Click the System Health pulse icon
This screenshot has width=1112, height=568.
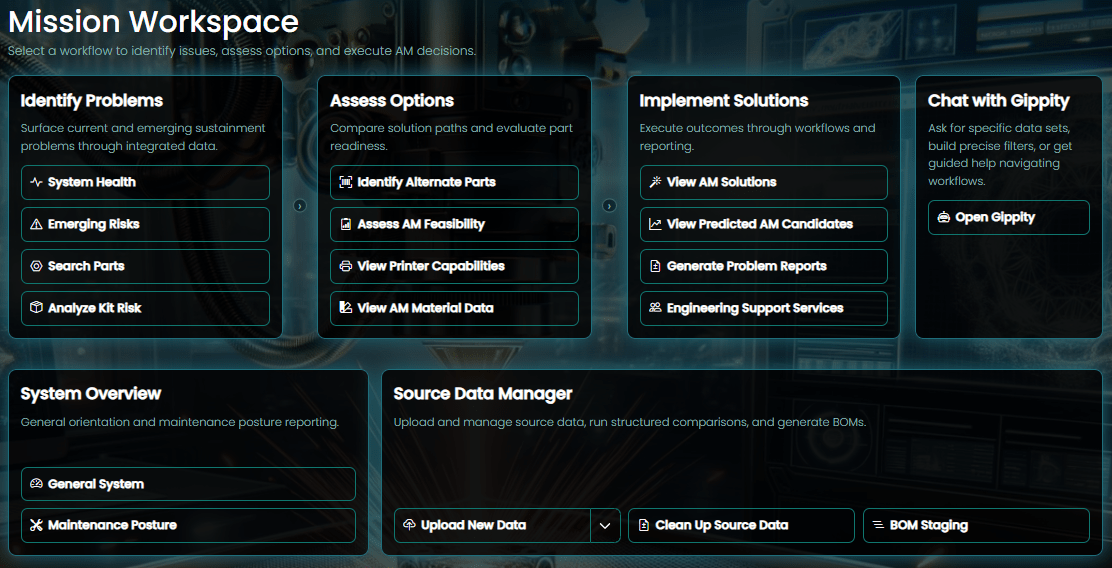pyautogui.click(x=36, y=182)
